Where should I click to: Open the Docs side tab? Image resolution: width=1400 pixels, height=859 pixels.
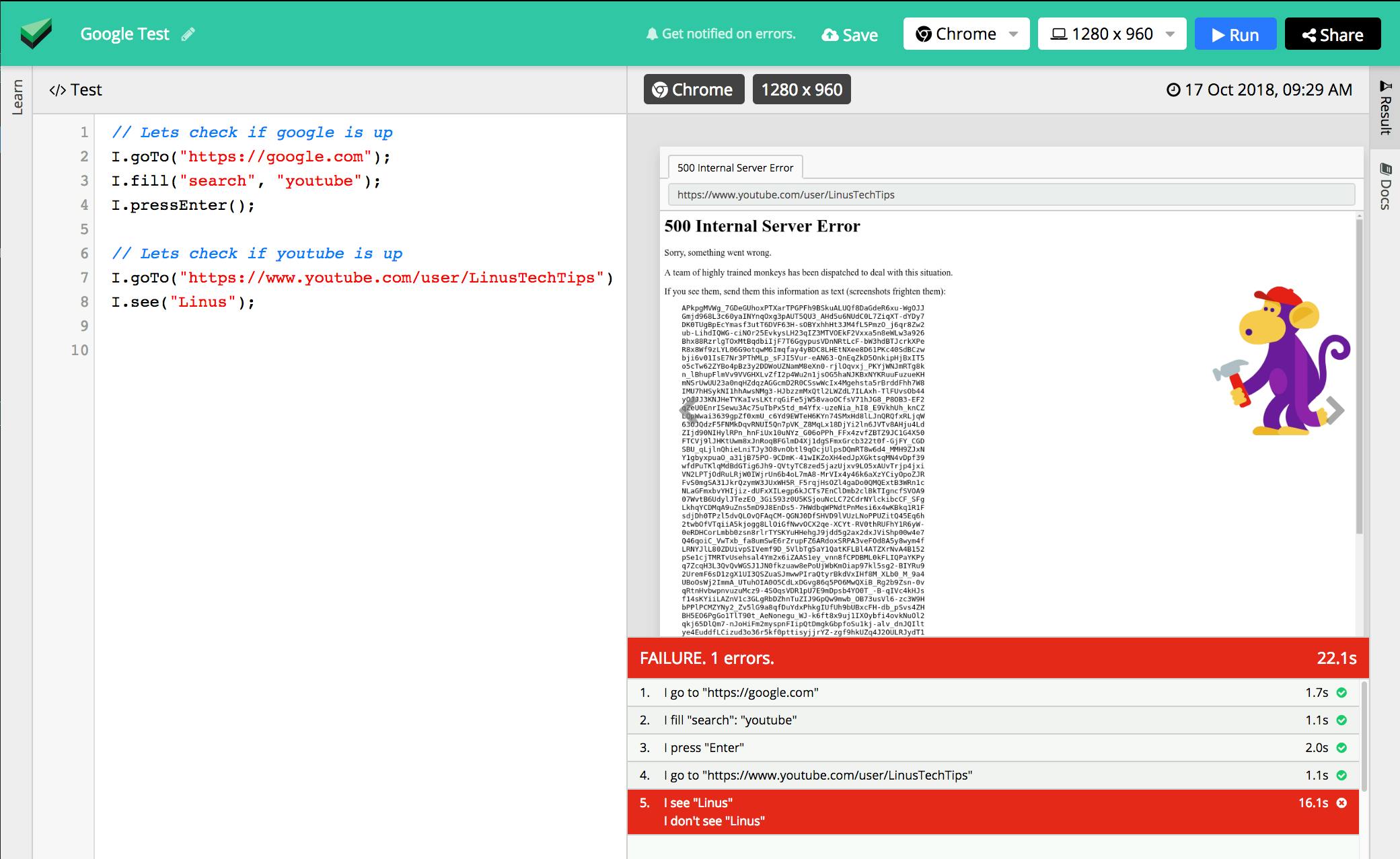tap(1386, 186)
